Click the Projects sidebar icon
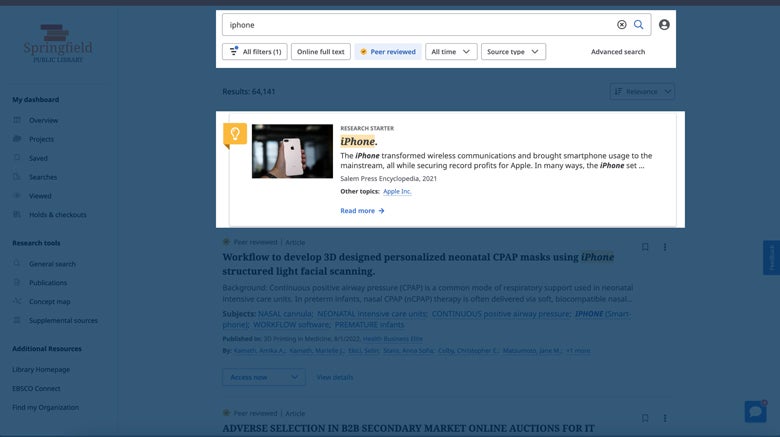 pyautogui.click(x=17, y=139)
